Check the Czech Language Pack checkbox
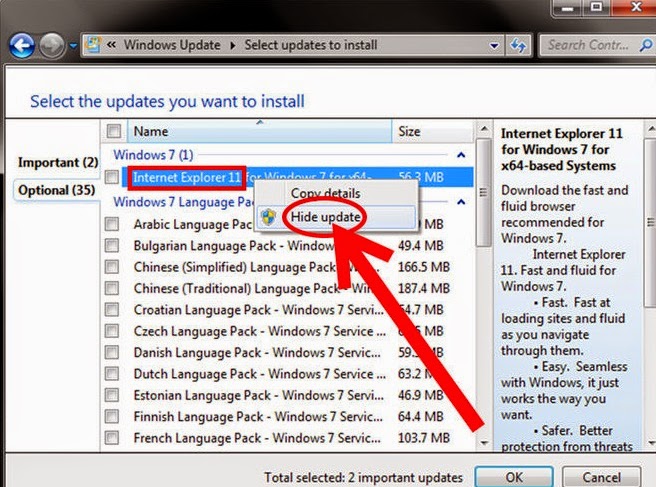Screen dimensions: 656x487 pos(112,331)
